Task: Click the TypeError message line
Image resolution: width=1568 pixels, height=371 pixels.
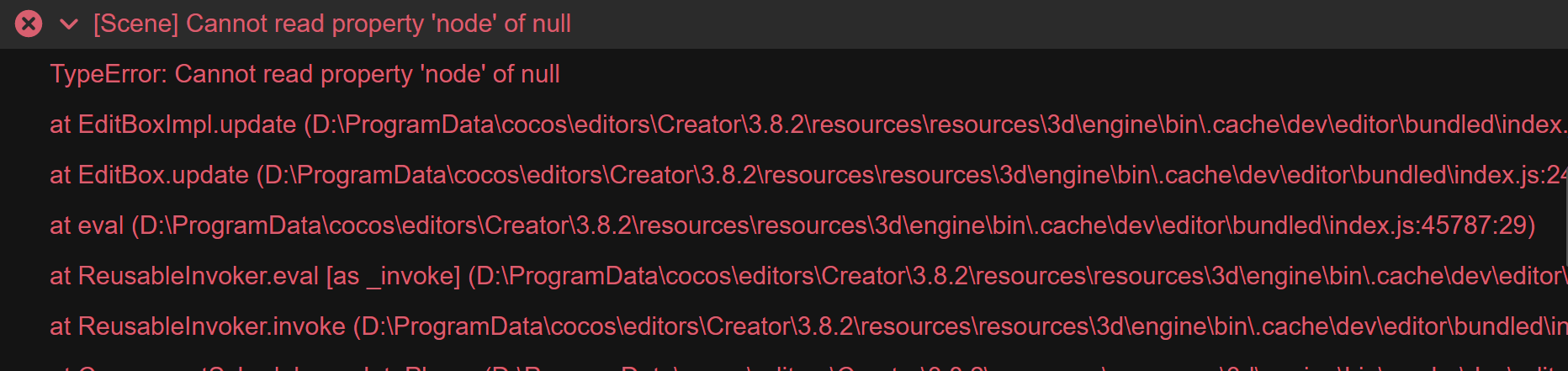Action: coord(305,74)
